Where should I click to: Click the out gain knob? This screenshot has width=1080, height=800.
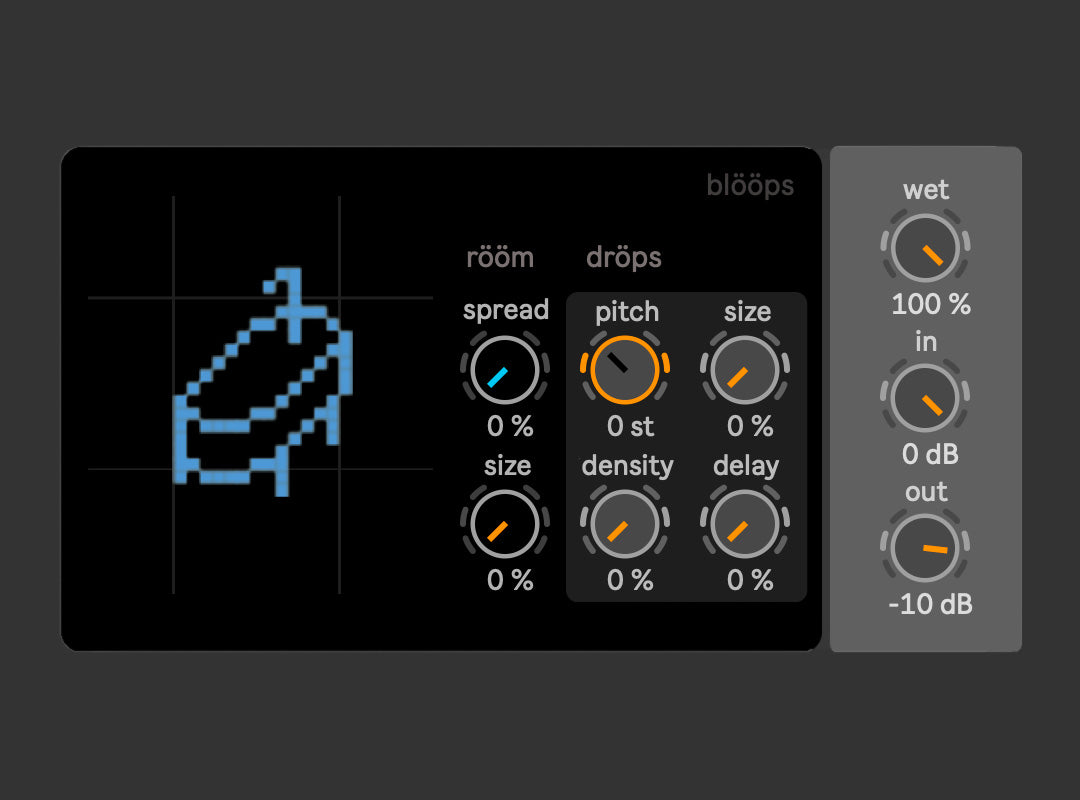point(925,548)
